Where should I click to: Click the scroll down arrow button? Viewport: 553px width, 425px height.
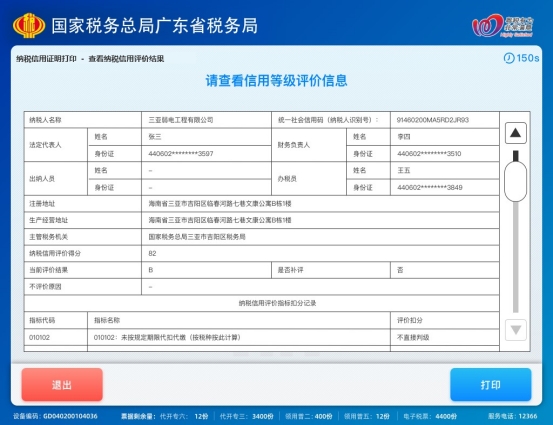click(516, 330)
